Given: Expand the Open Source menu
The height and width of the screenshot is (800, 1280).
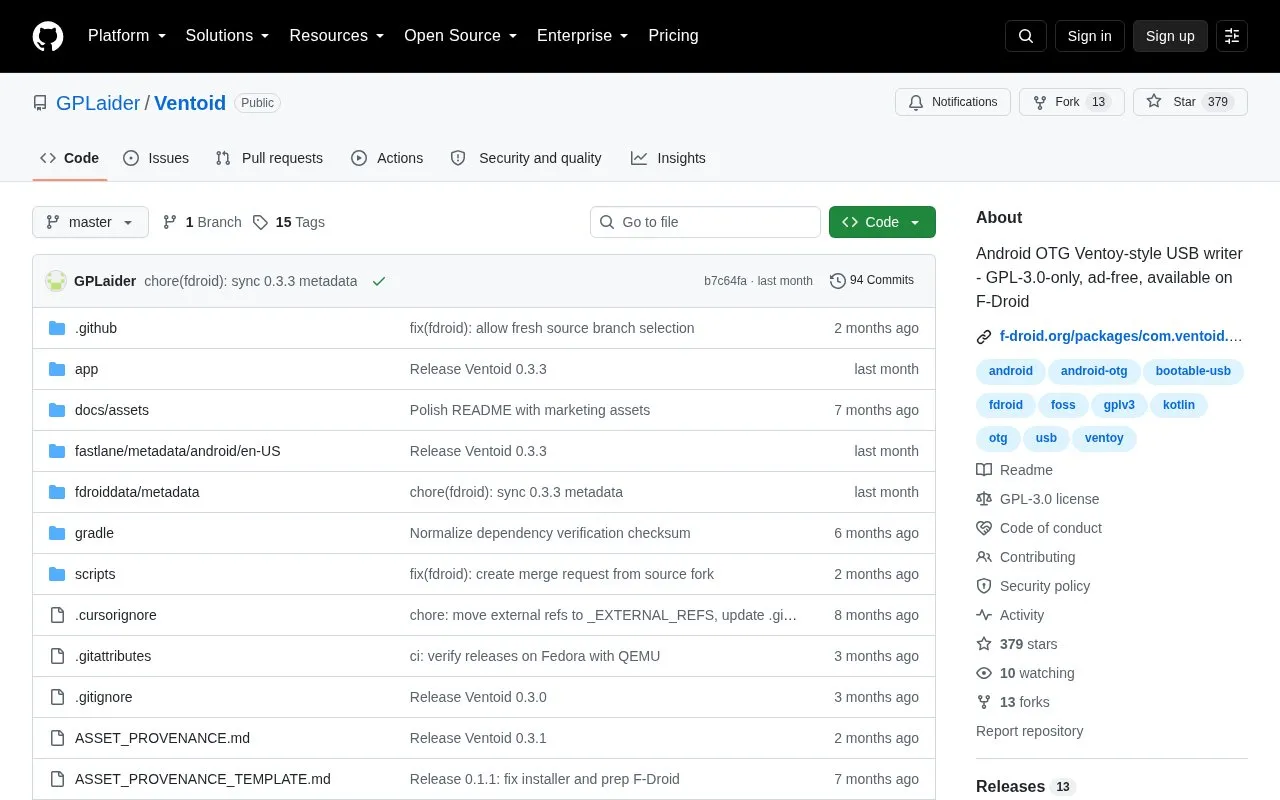Looking at the screenshot, I should [461, 36].
